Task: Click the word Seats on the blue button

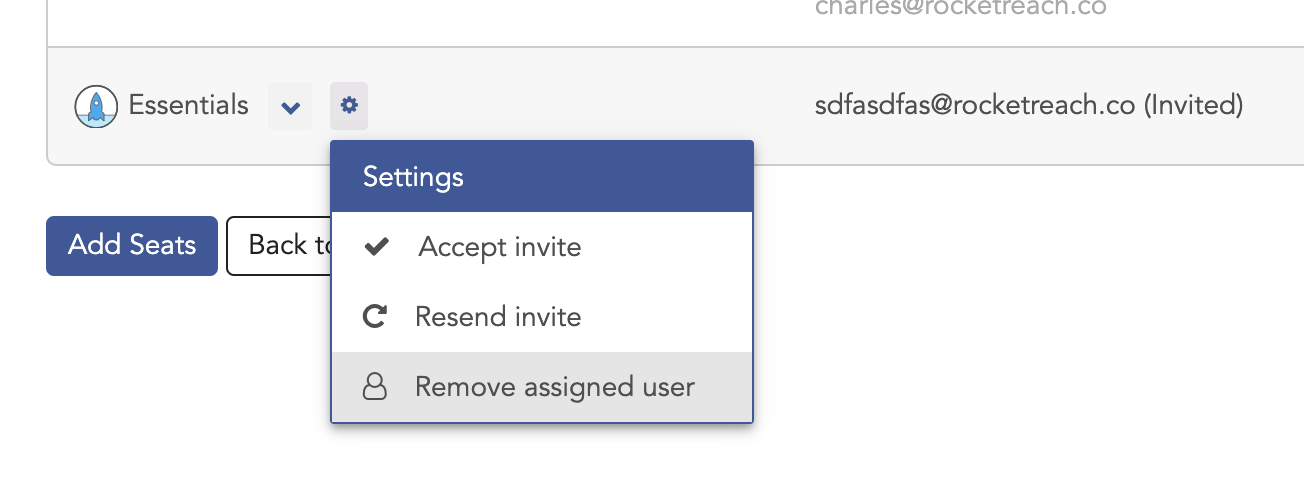Action: [x=164, y=245]
